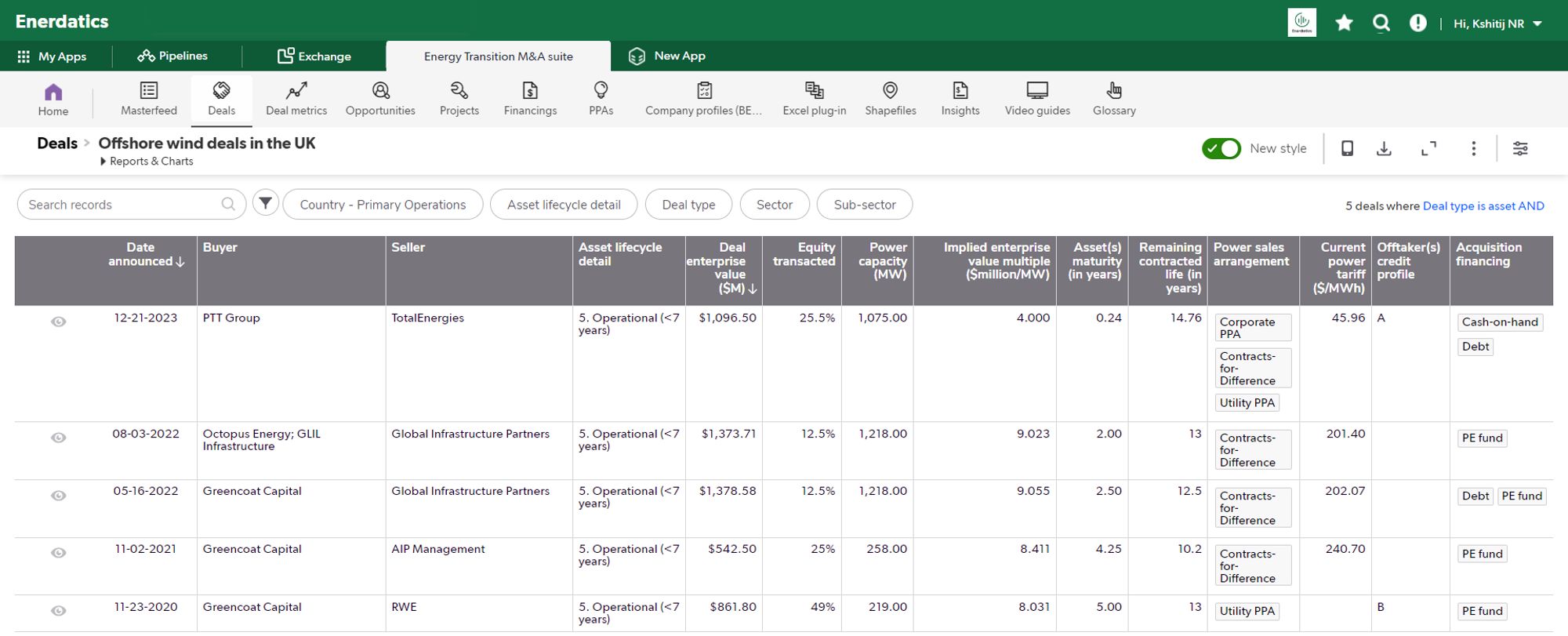Open the New App tab
This screenshot has height=636, width=1568.
[667, 56]
